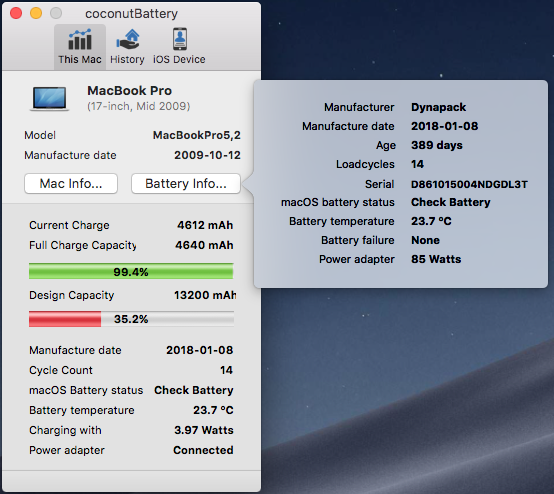554x494 pixels.
Task: Click the 3.97 Watts charging value
Action: click(x=204, y=430)
